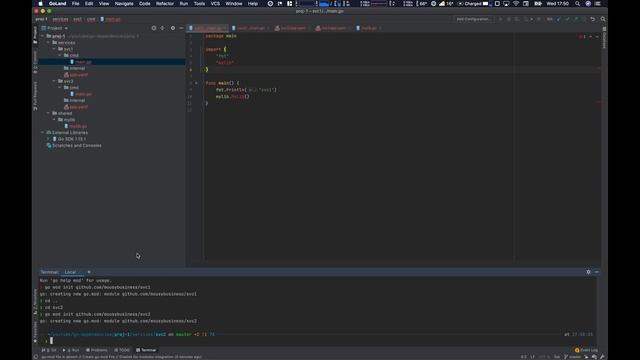
Task: Open the GoLand application menu
Action: coord(58,4)
